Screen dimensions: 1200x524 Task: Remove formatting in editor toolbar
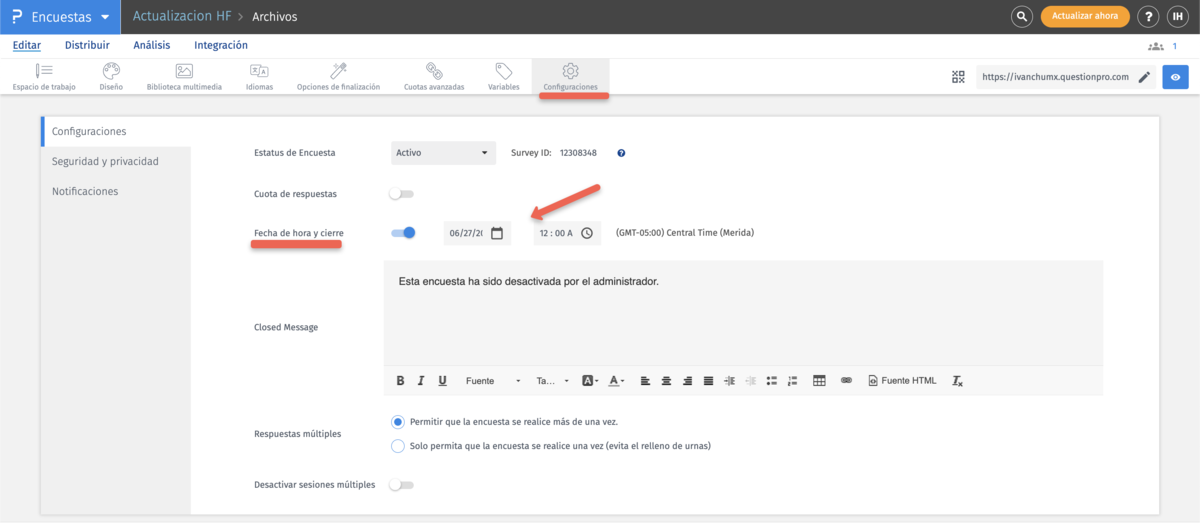(x=957, y=381)
